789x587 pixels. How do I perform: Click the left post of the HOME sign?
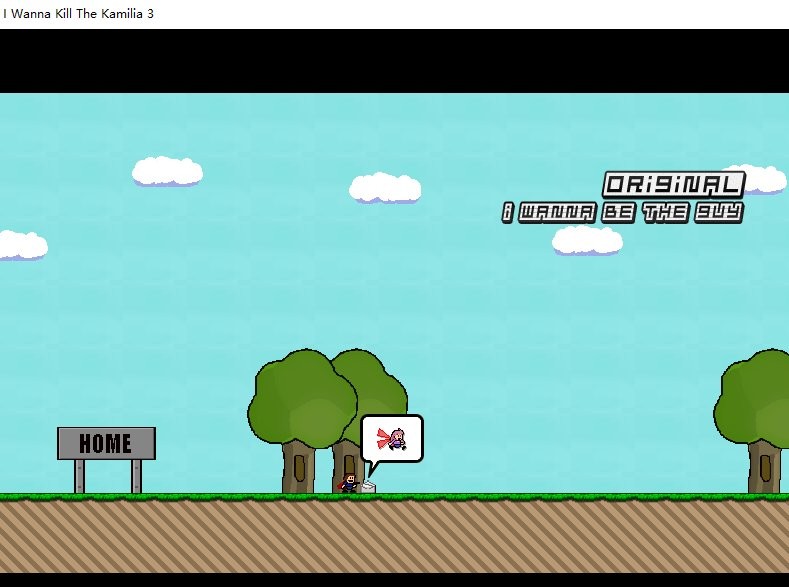[79, 476]
